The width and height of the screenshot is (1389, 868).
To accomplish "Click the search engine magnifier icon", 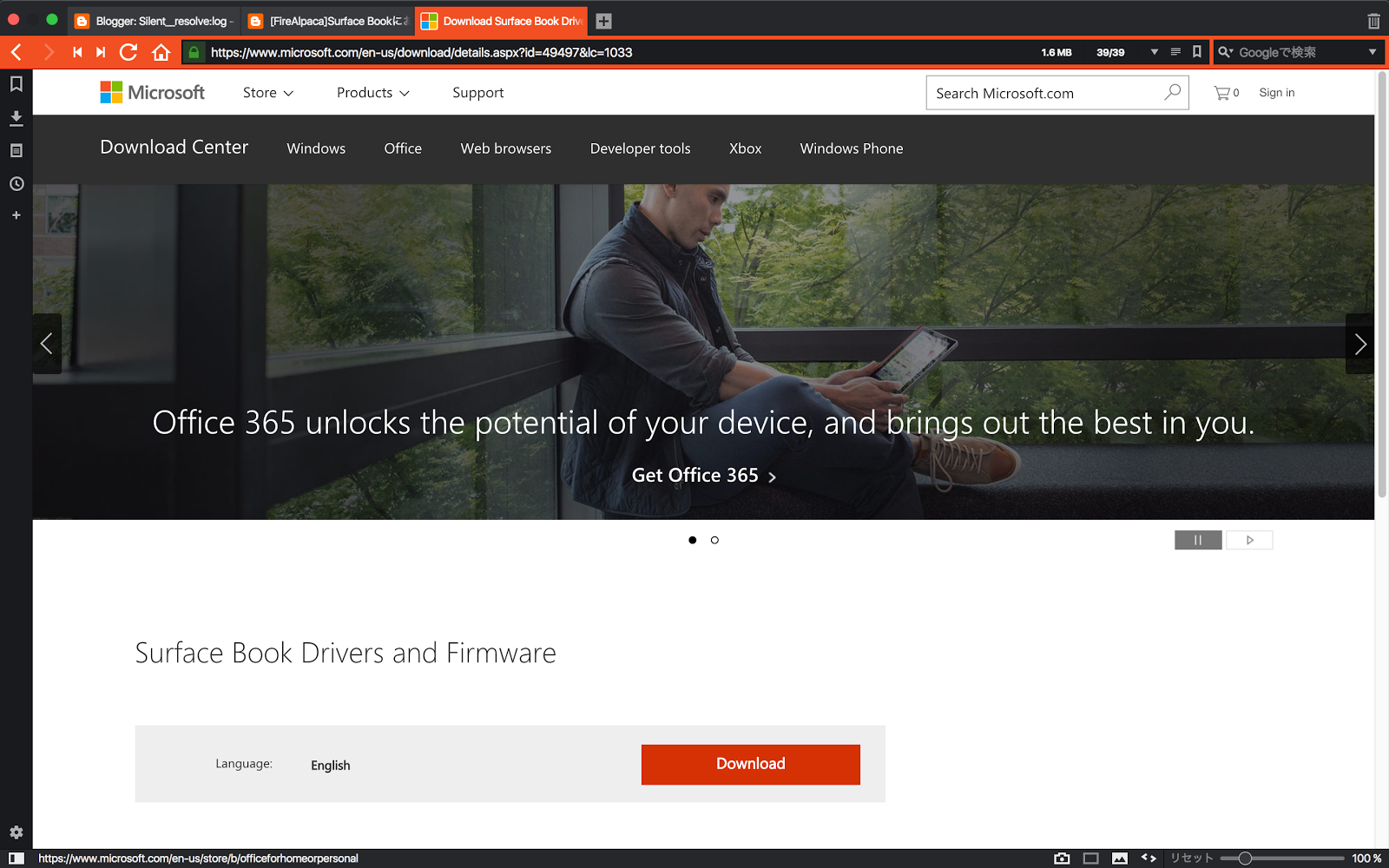I will point(1225,52).
